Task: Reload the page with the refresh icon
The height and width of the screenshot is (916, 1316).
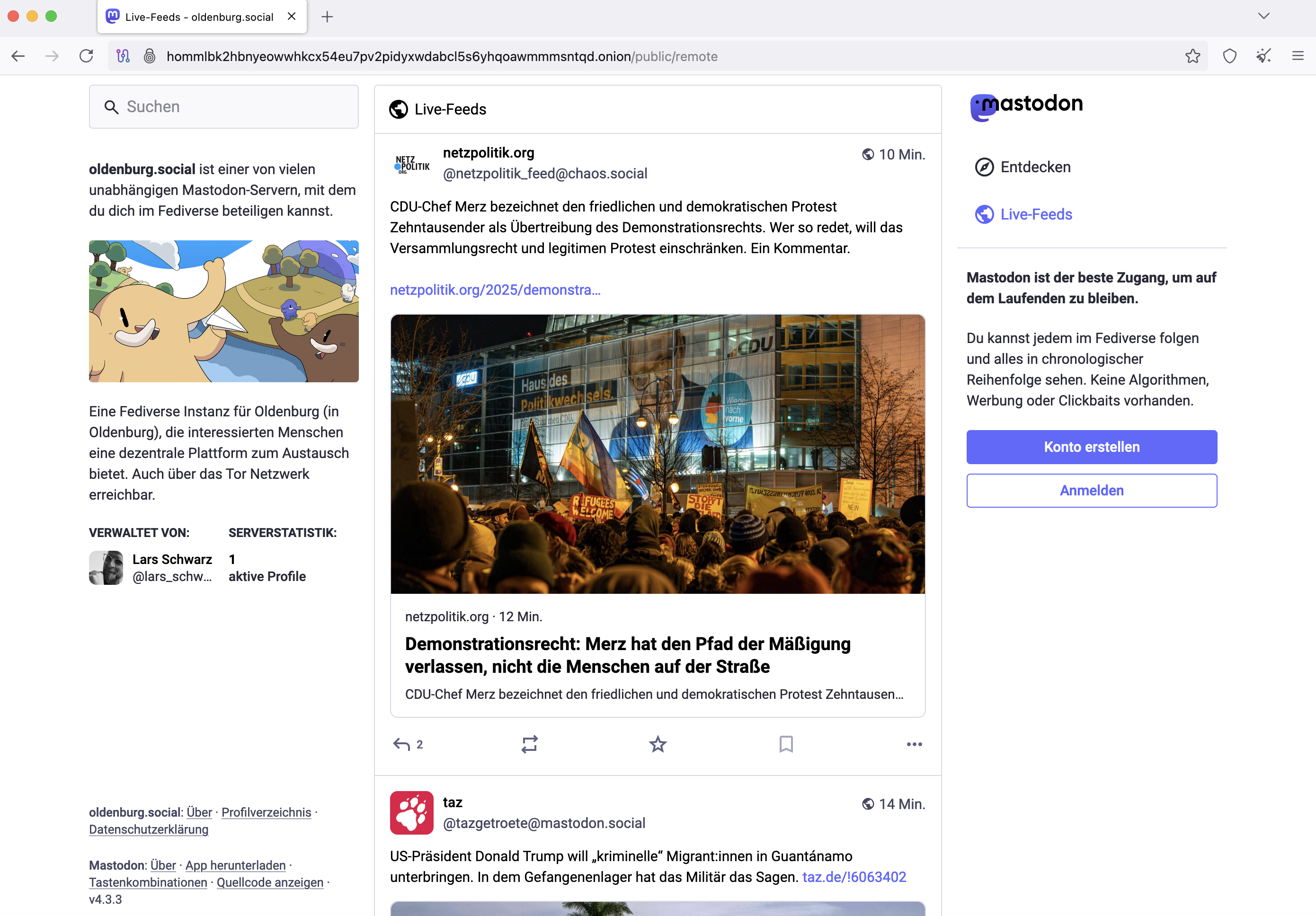Action: [87, 56]
